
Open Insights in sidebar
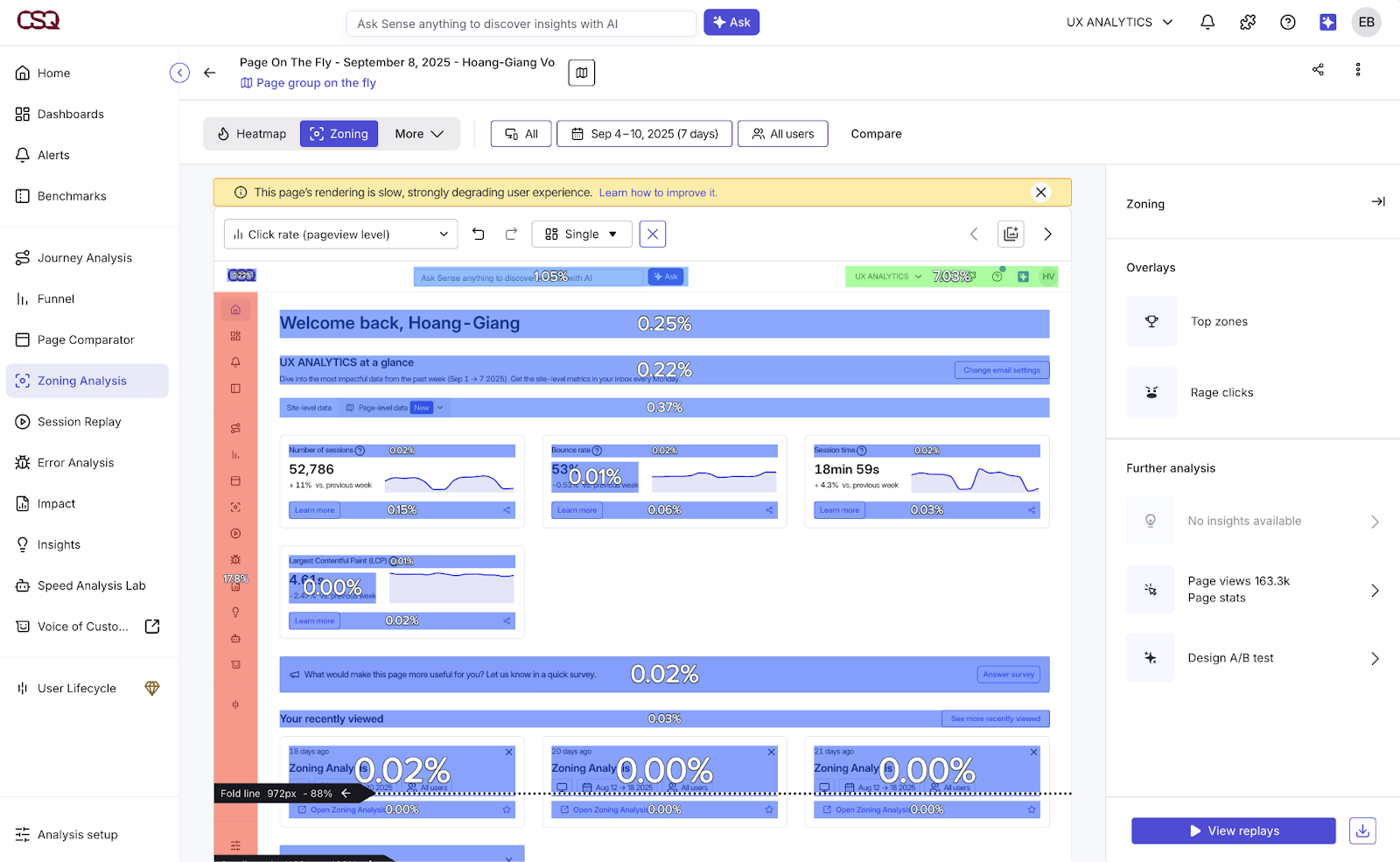[x=87, y=545]
